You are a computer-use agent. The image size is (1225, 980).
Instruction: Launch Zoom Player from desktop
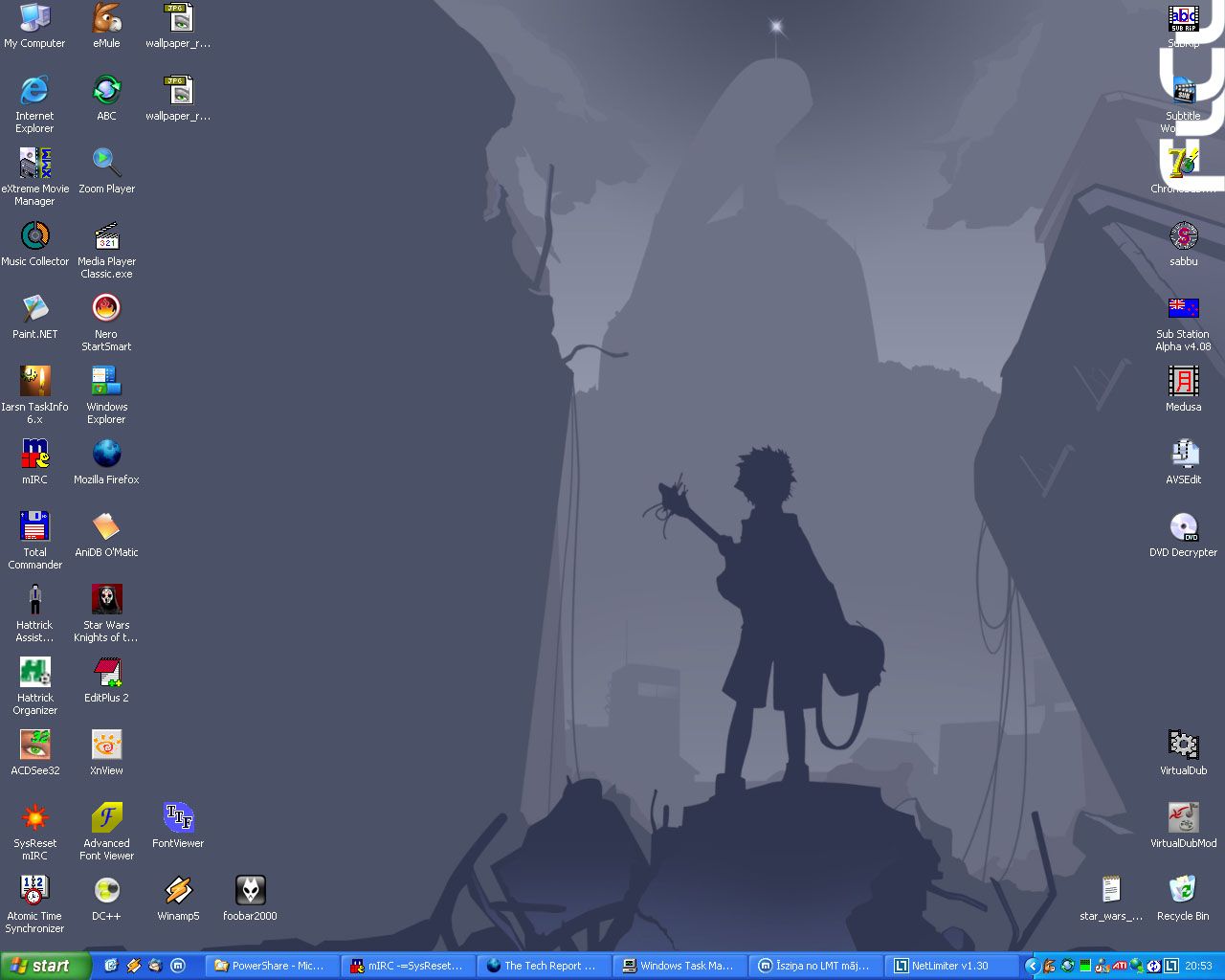coord(106,171)
